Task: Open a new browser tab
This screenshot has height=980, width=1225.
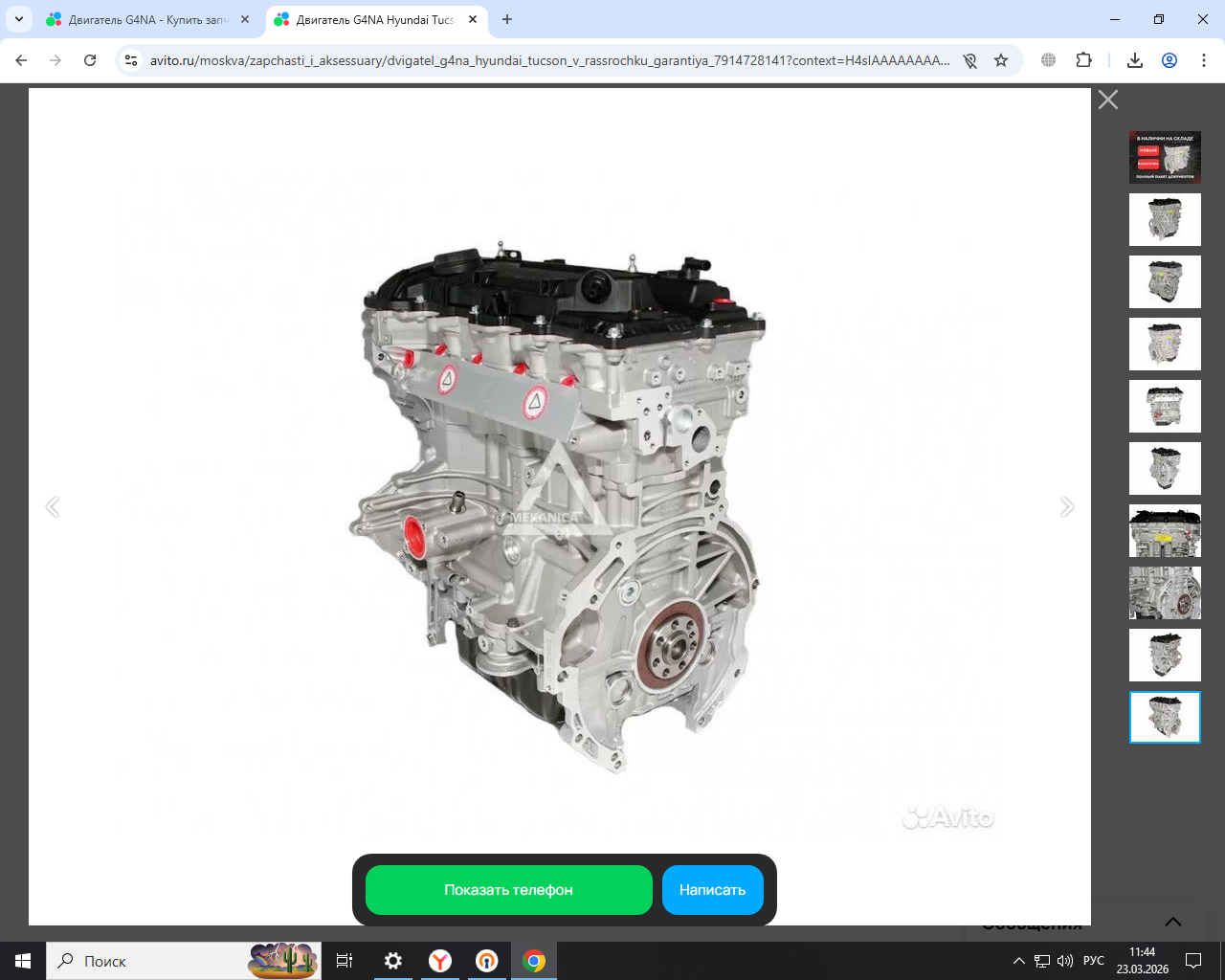Action: tap(507, 19)
